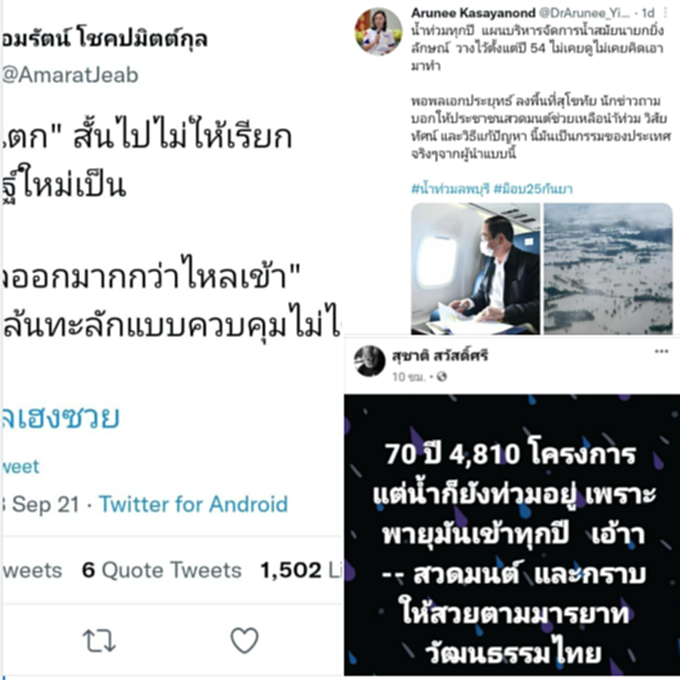This screenshot has height=680, width=680.
Task: Open the @AmaratJeab handle
Action: click(x=69, y=75)
